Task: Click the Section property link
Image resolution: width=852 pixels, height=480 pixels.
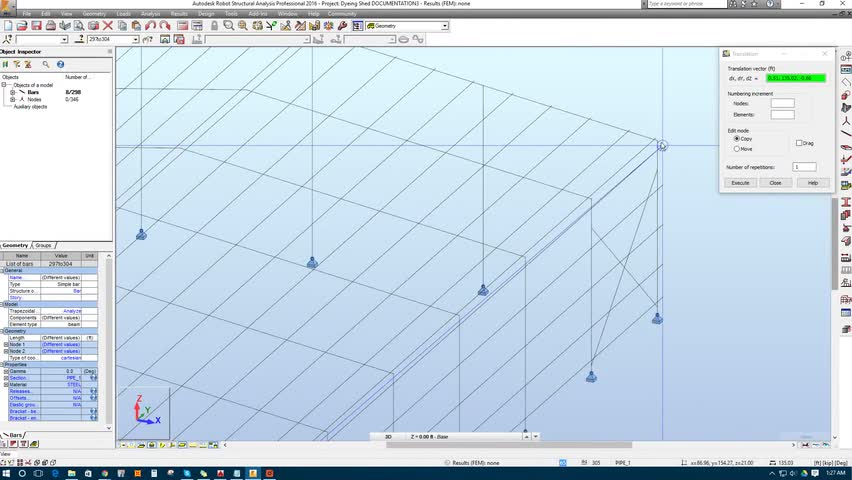Action: (18, 378)
